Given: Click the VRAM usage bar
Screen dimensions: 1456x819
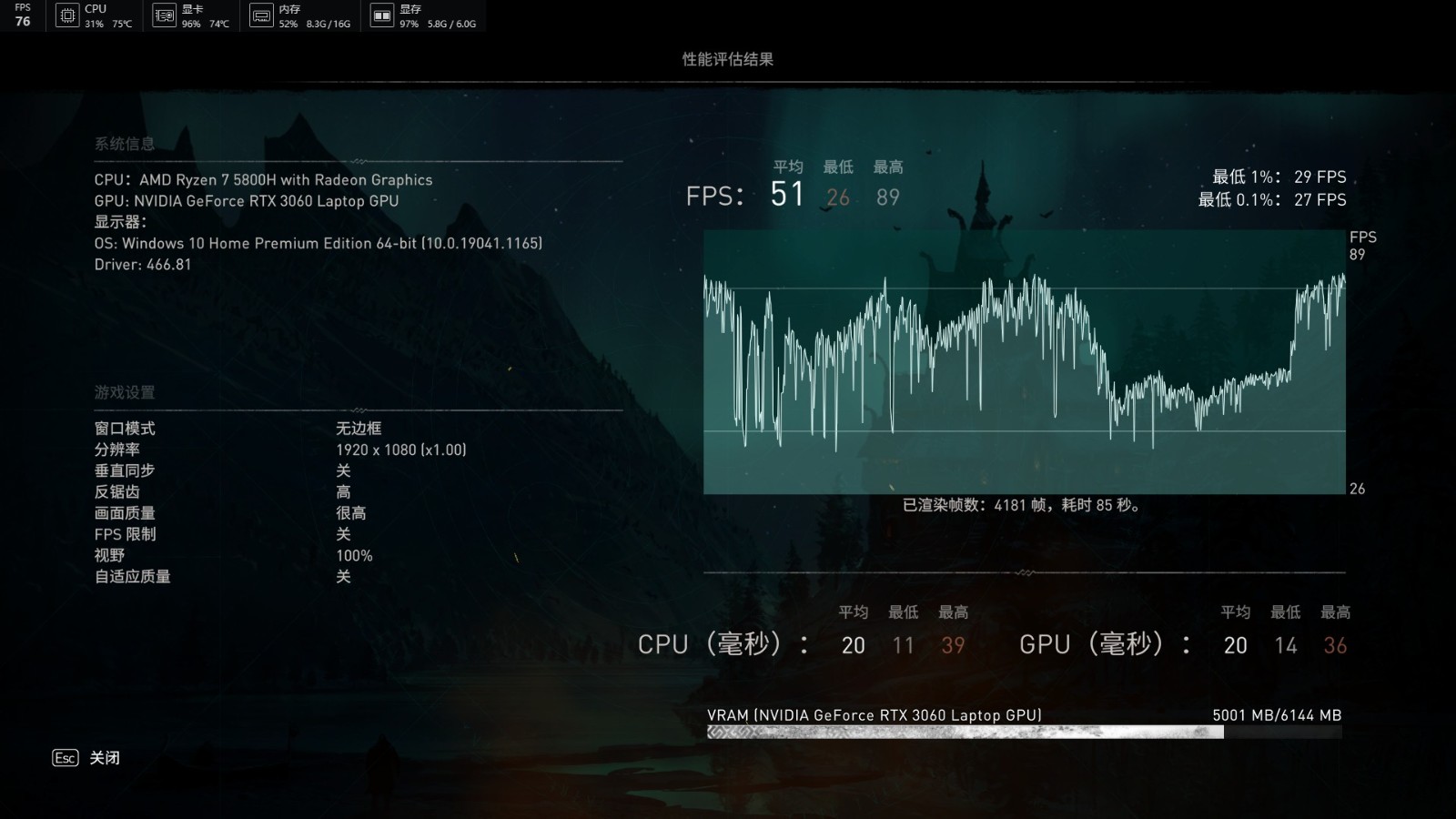Looking at the screenshot, I should pyautogui.click(x=1025, y=732).
